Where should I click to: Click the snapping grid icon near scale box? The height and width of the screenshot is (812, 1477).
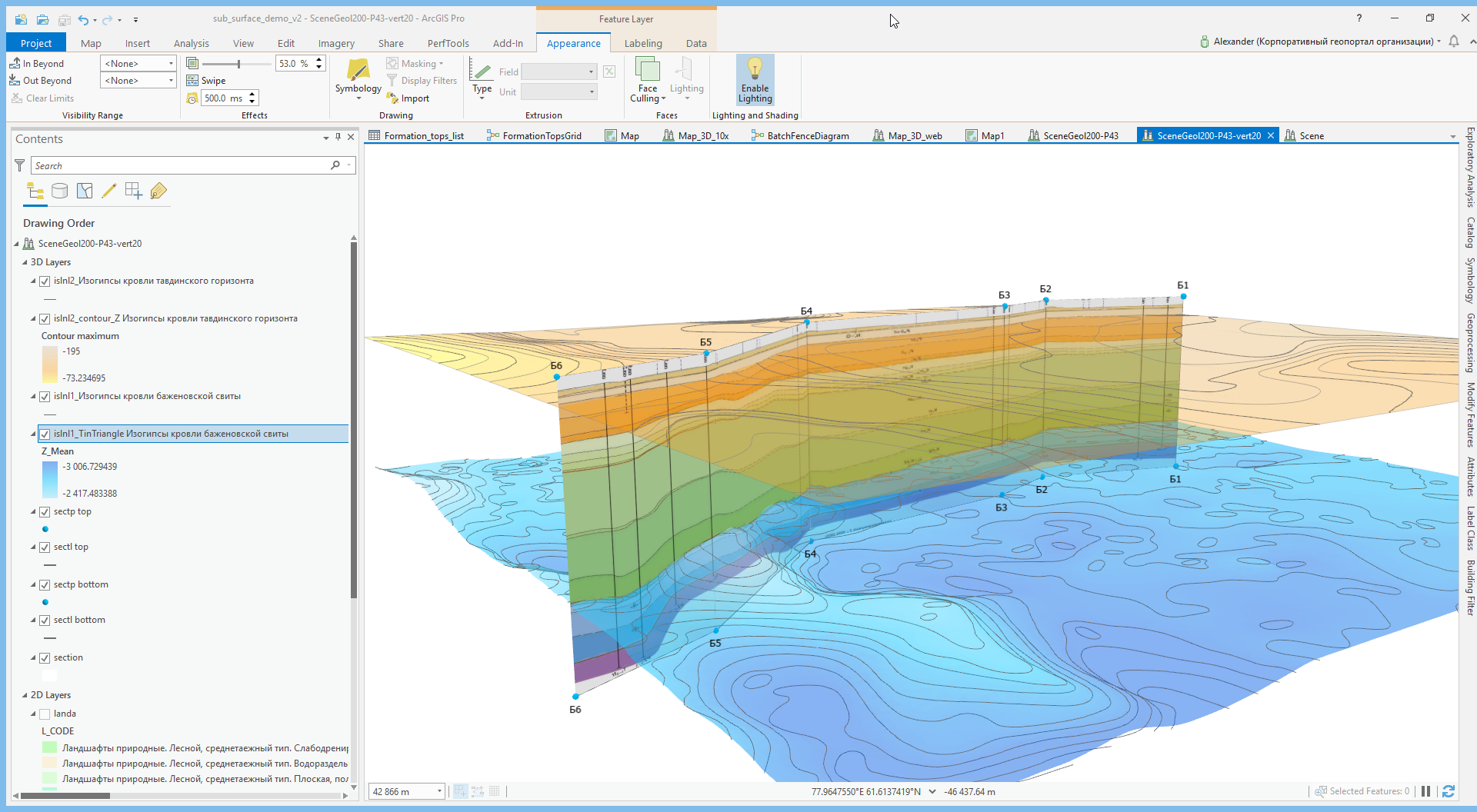click(x=495, y=791)
